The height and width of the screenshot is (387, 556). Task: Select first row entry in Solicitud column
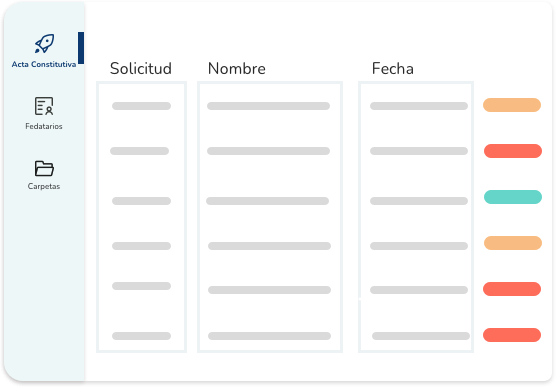141,106
